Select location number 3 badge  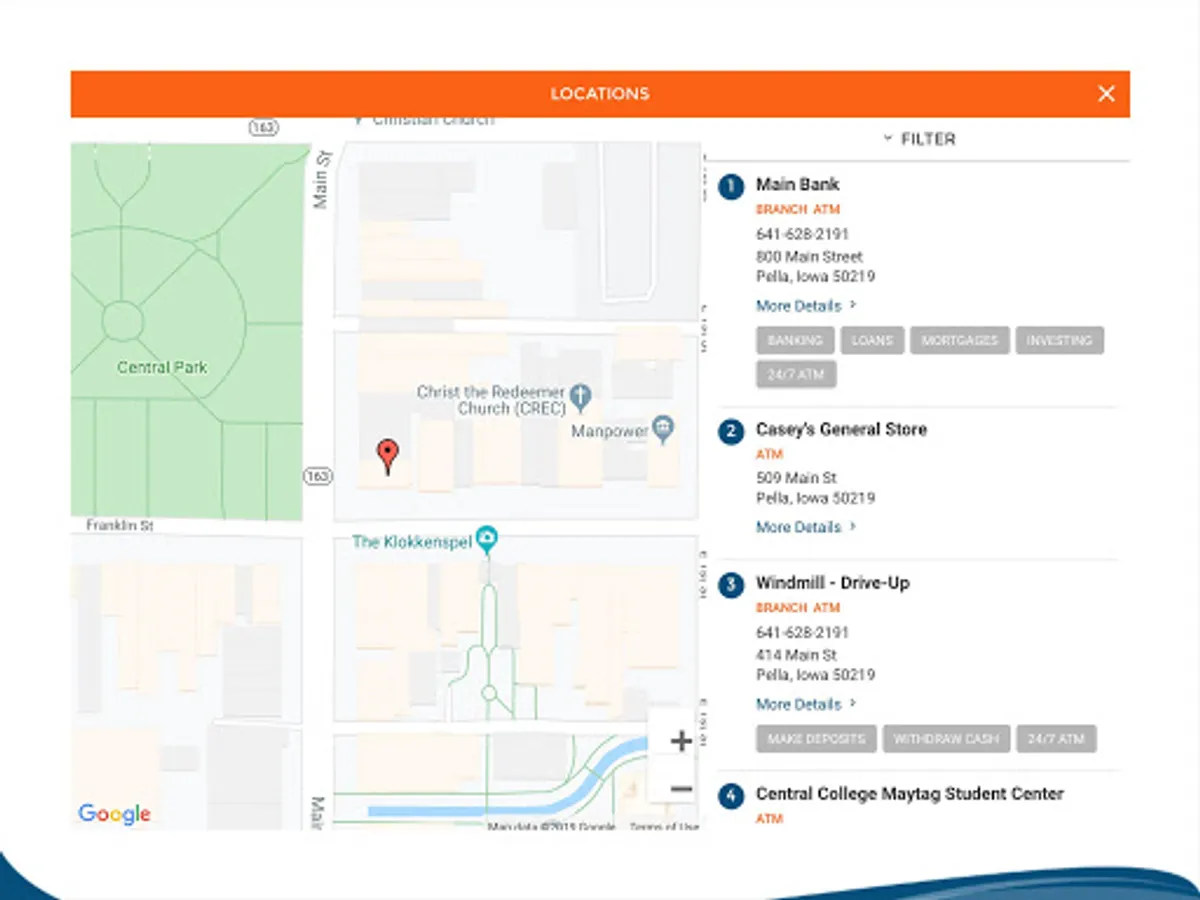pyautogui.click(x=731, y=585)
